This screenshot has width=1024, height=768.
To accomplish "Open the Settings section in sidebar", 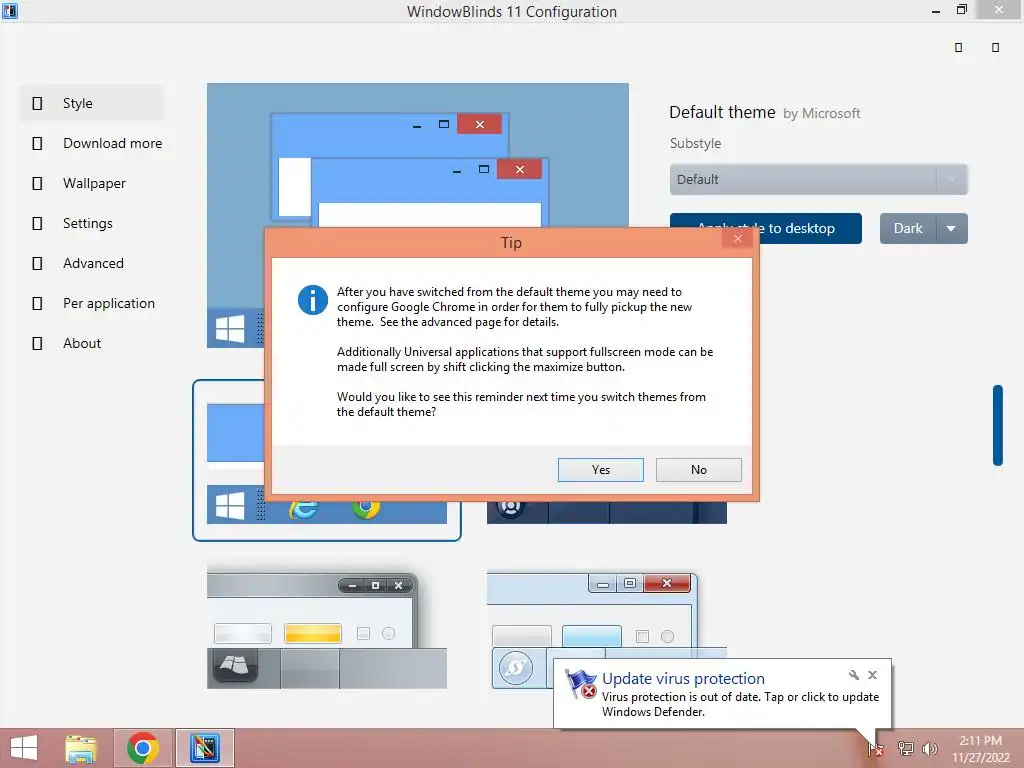I will pyautogui.click(x=88, y=223).
